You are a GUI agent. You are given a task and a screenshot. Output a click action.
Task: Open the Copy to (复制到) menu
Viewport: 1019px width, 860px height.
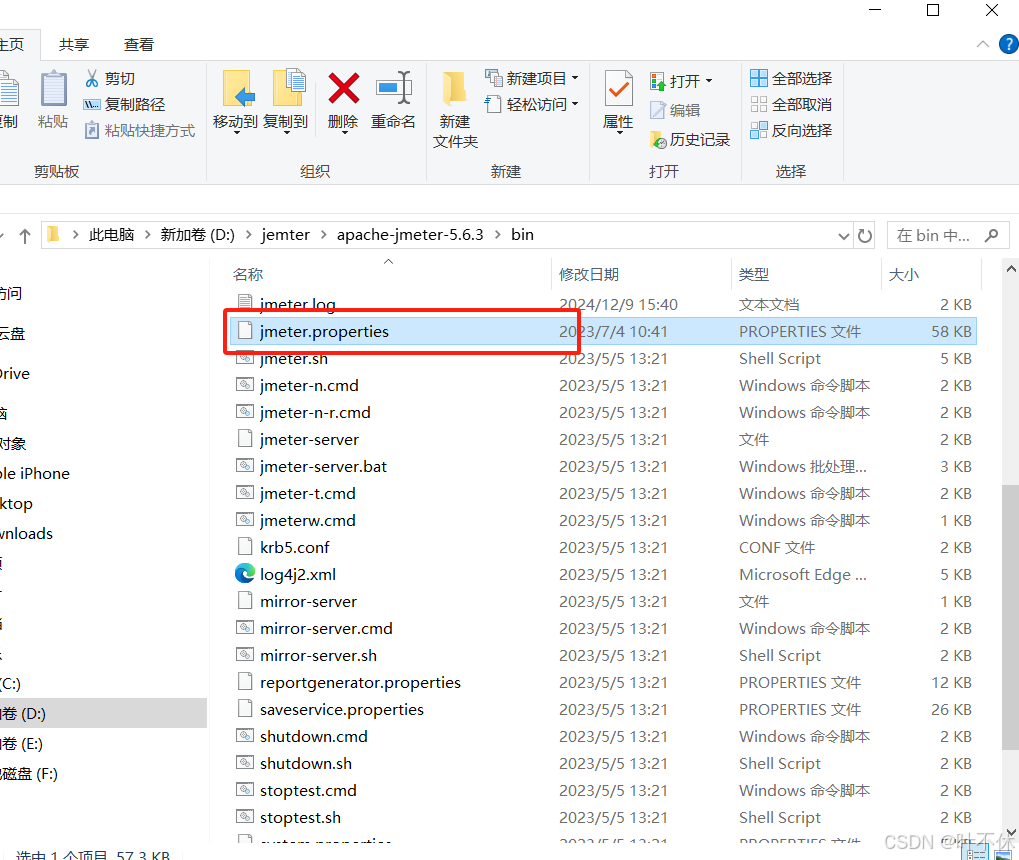tap(286, 101)
